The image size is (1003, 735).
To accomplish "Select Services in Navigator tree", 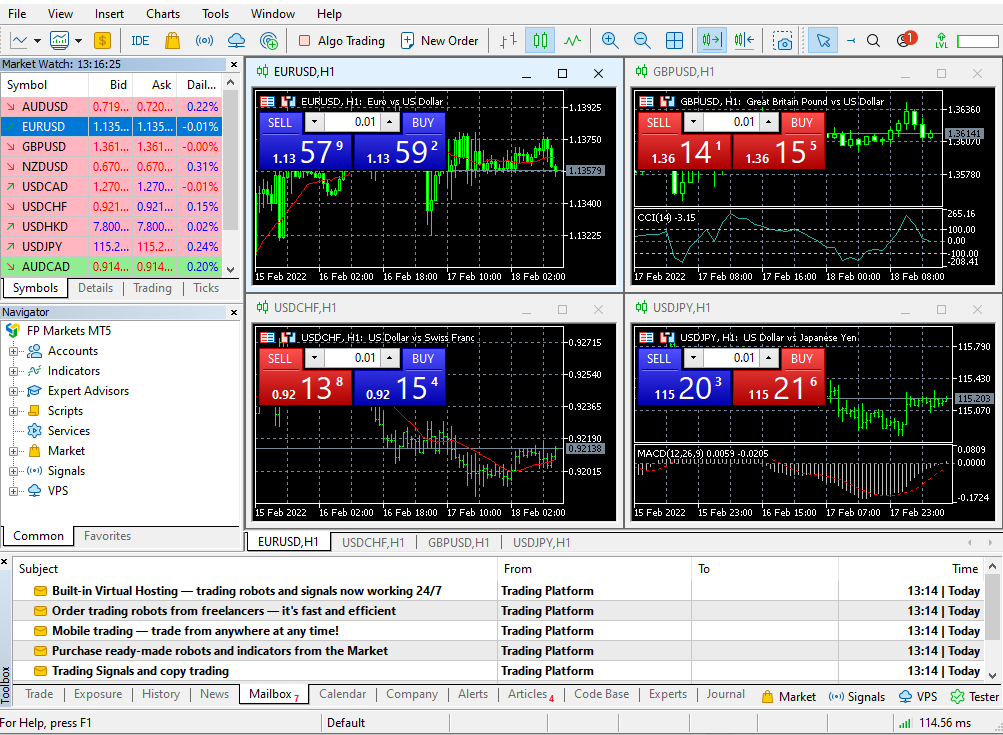I will pos(68,431).
